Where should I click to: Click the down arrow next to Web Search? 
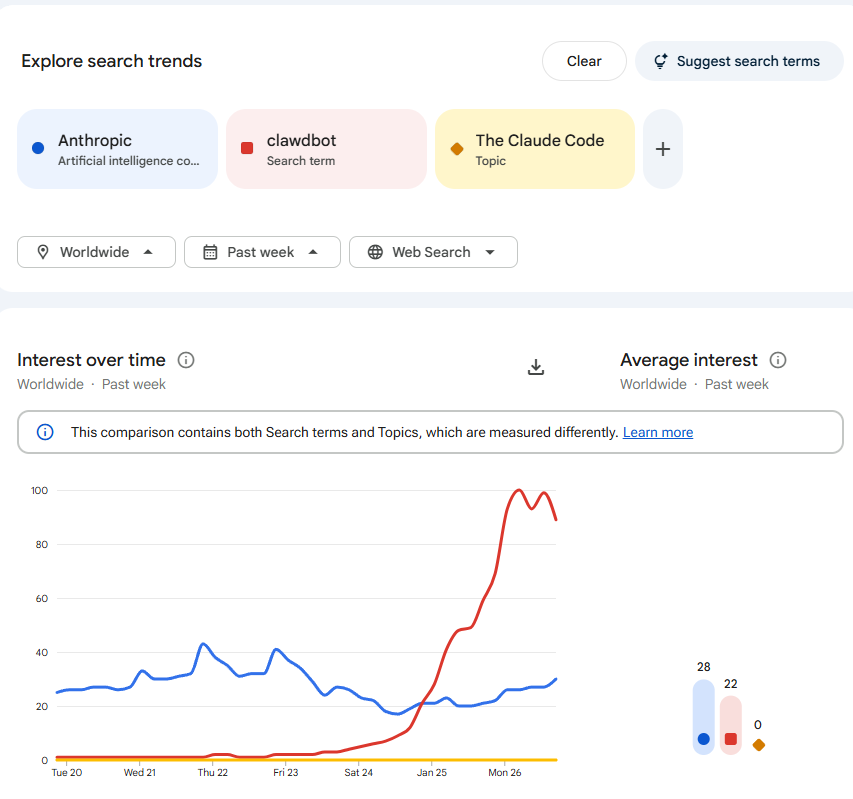490,252
